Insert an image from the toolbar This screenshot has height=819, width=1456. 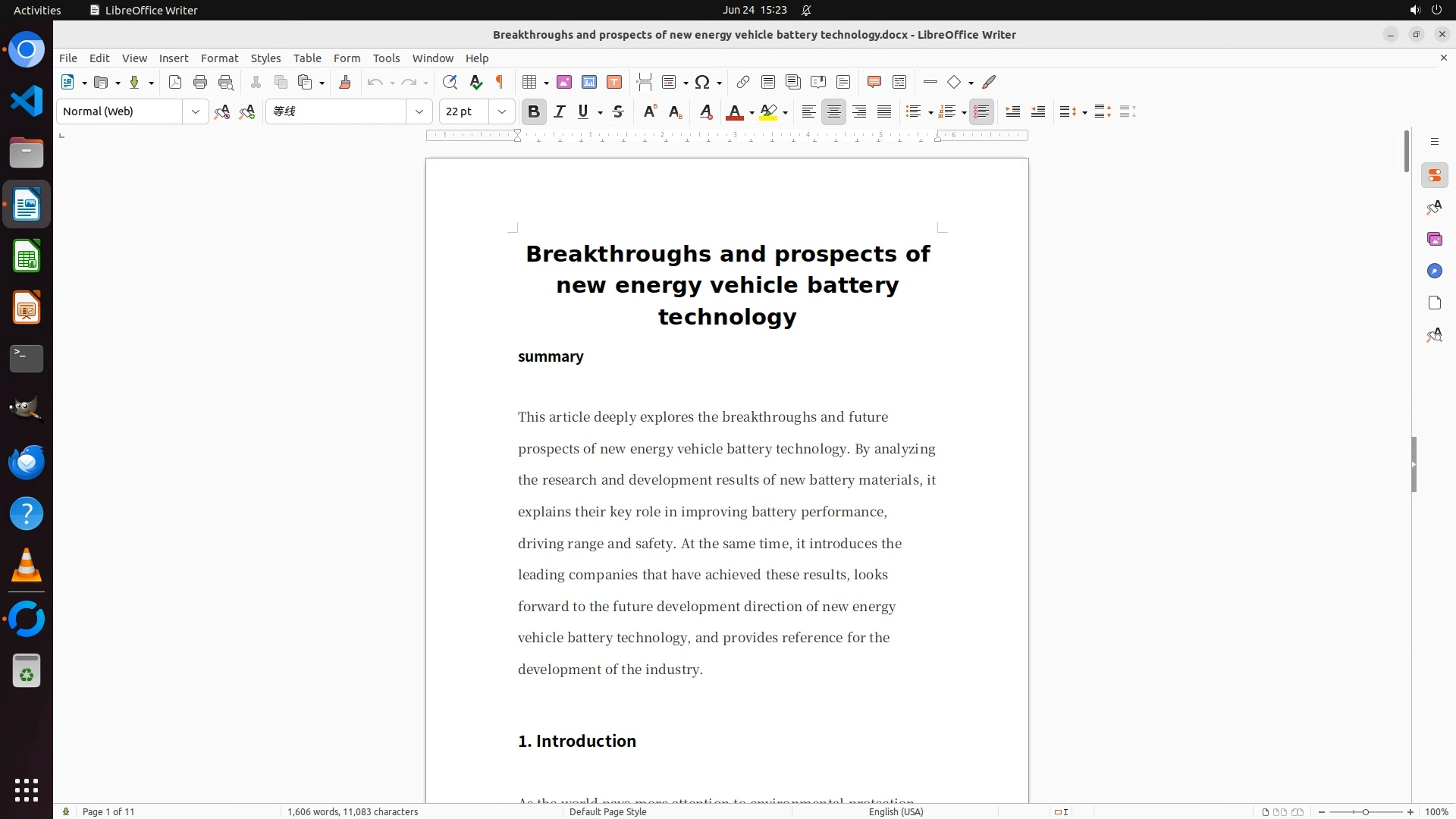pyautogui.click(x=564, y=83)
